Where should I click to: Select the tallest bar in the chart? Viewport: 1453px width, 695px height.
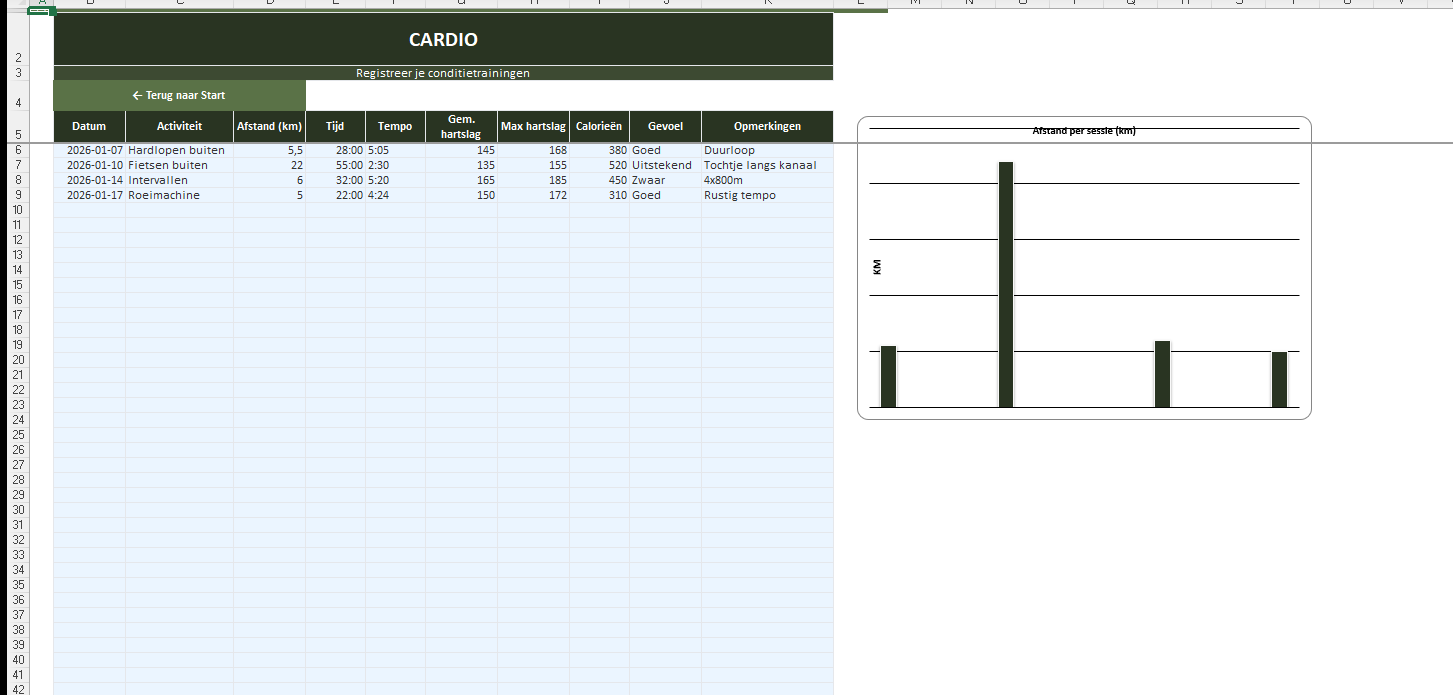(x=1006, y=284)
